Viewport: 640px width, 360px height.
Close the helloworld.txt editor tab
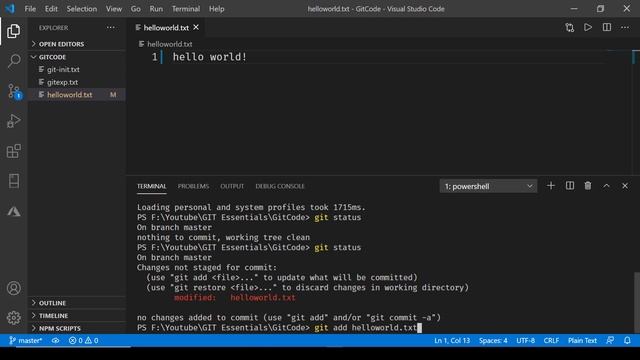[196, 27]
